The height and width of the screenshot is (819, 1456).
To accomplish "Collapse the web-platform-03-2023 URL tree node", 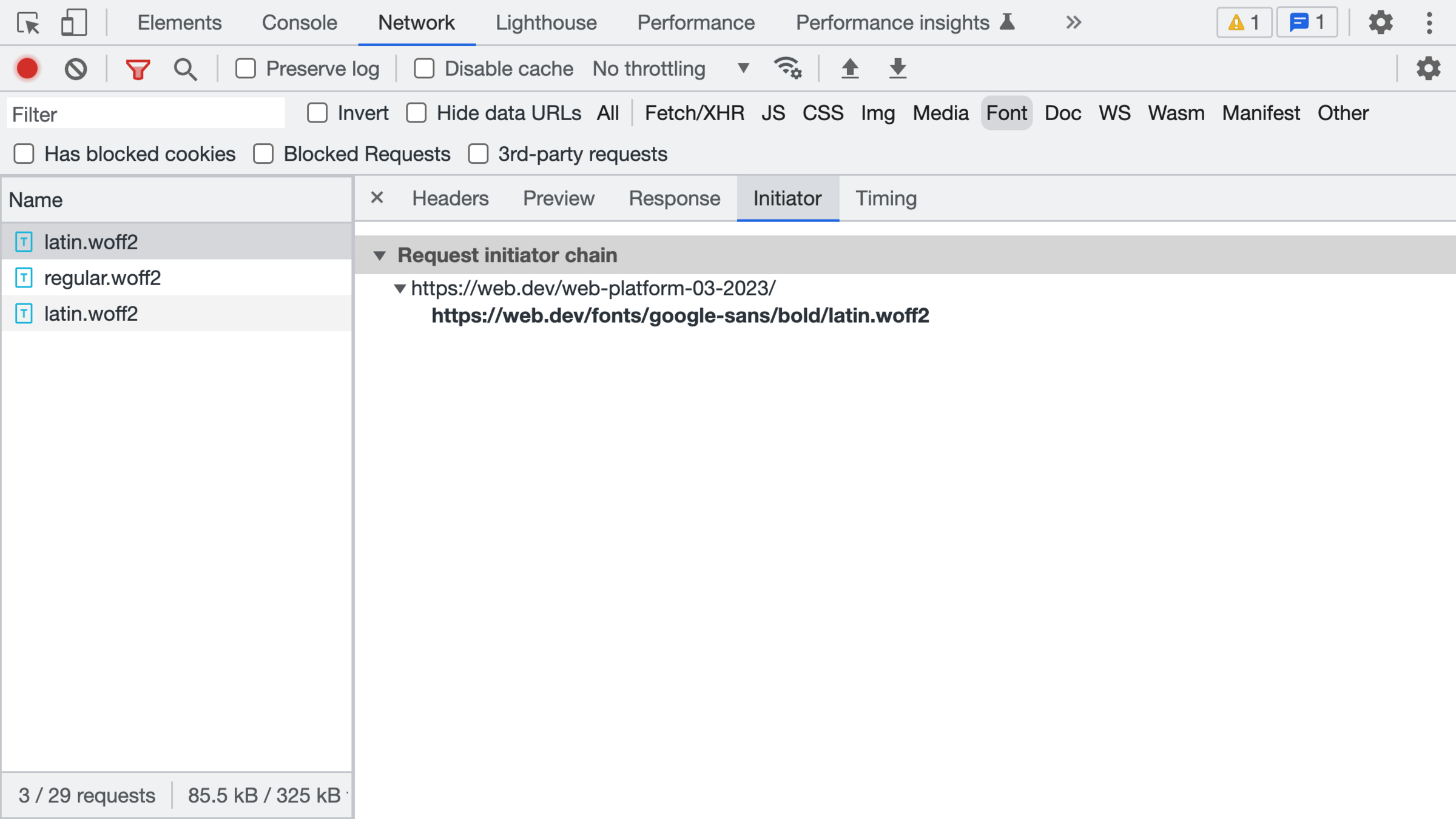I will click(400, 288).
